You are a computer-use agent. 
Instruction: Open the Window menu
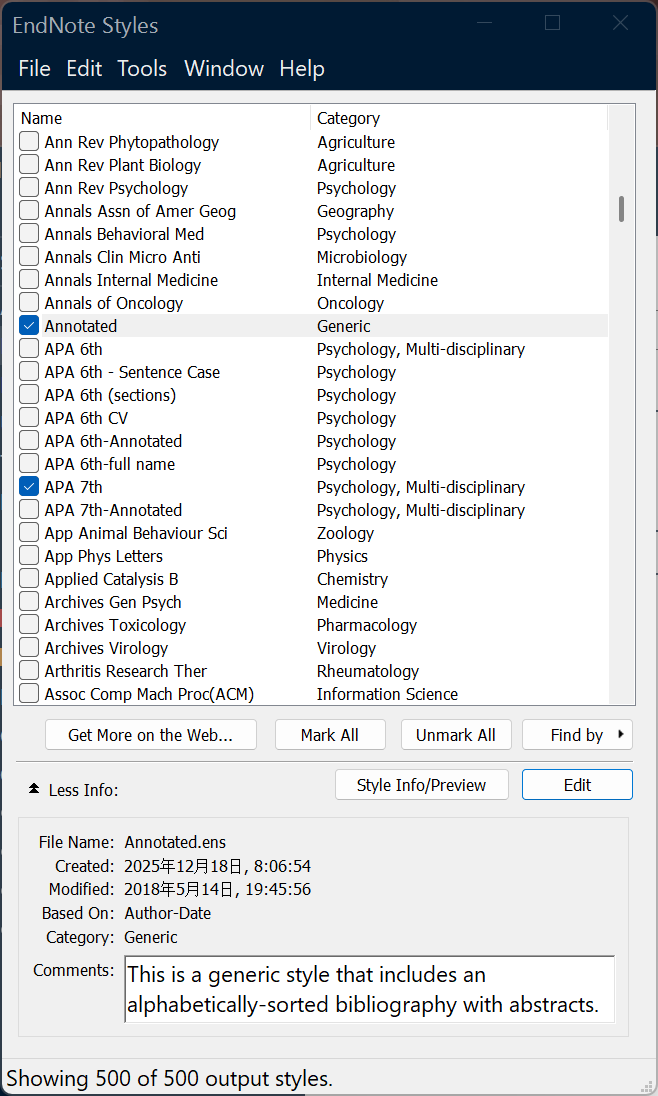pos(224,68)
